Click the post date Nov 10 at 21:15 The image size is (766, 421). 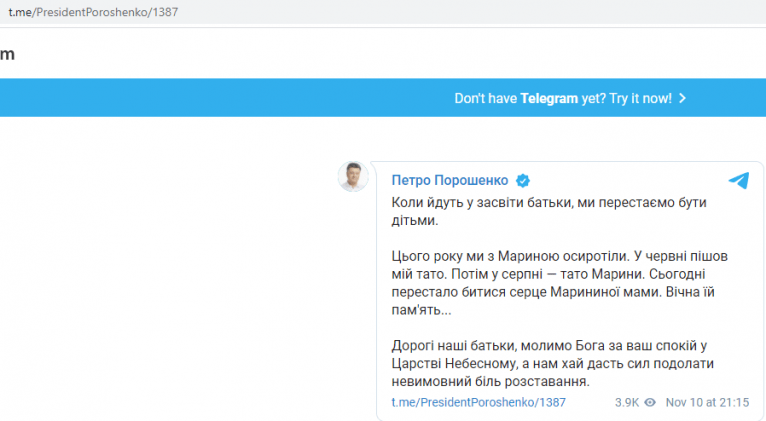tap(707, 402)
